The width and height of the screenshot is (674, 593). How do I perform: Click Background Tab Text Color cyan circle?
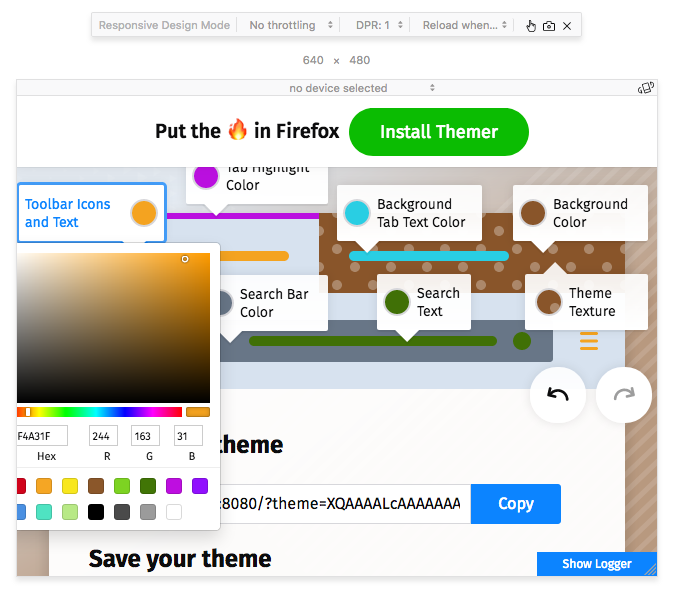[x=357, y=213]
